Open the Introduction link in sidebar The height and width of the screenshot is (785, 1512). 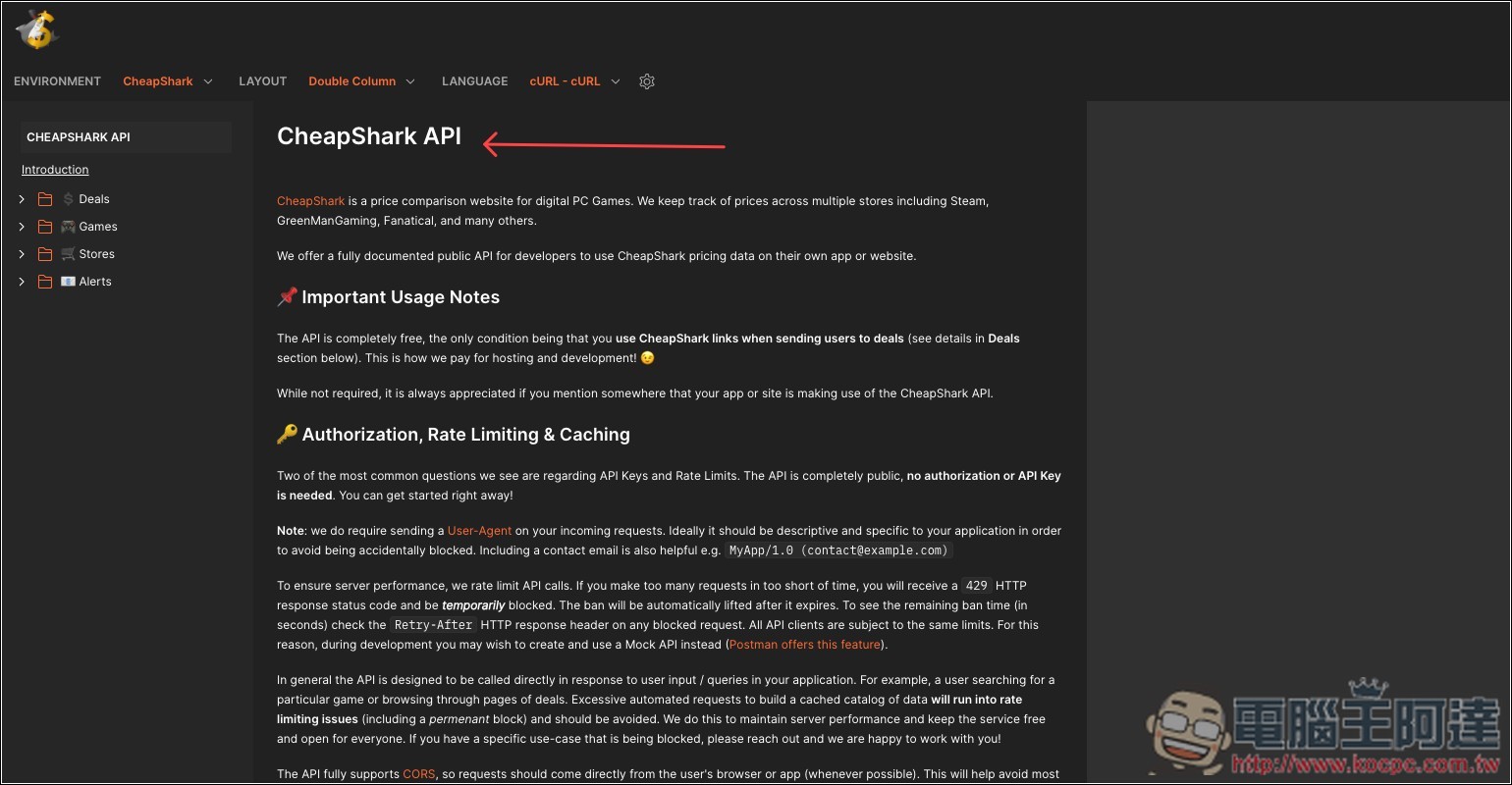coord(55,170)
